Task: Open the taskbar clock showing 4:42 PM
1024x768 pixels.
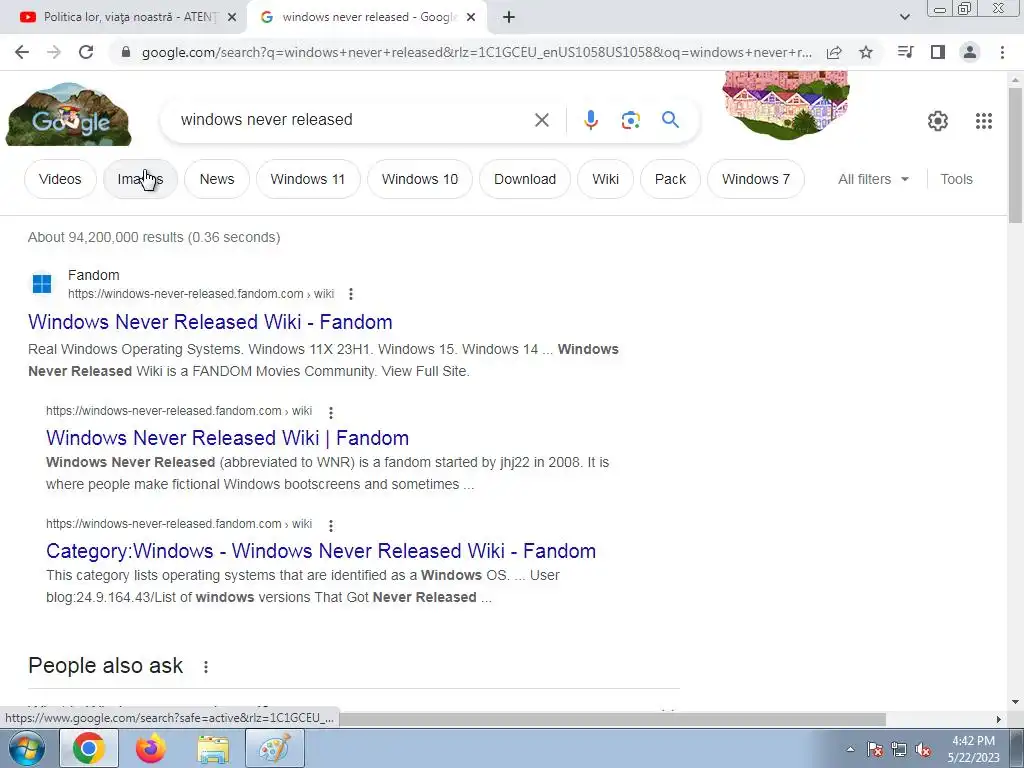Action: tap(974, 749)
